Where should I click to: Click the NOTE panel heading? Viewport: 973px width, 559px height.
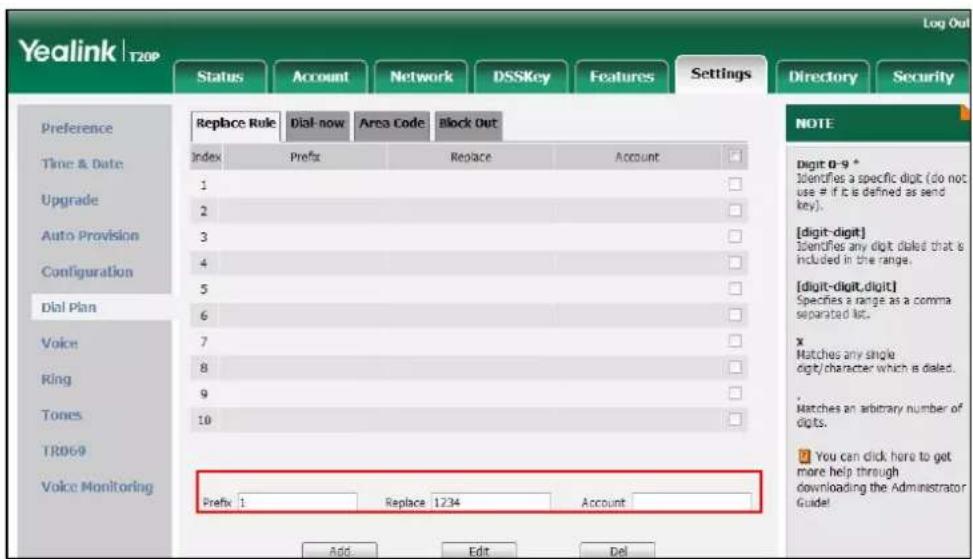pyautogui.click(x=815, y=123)
